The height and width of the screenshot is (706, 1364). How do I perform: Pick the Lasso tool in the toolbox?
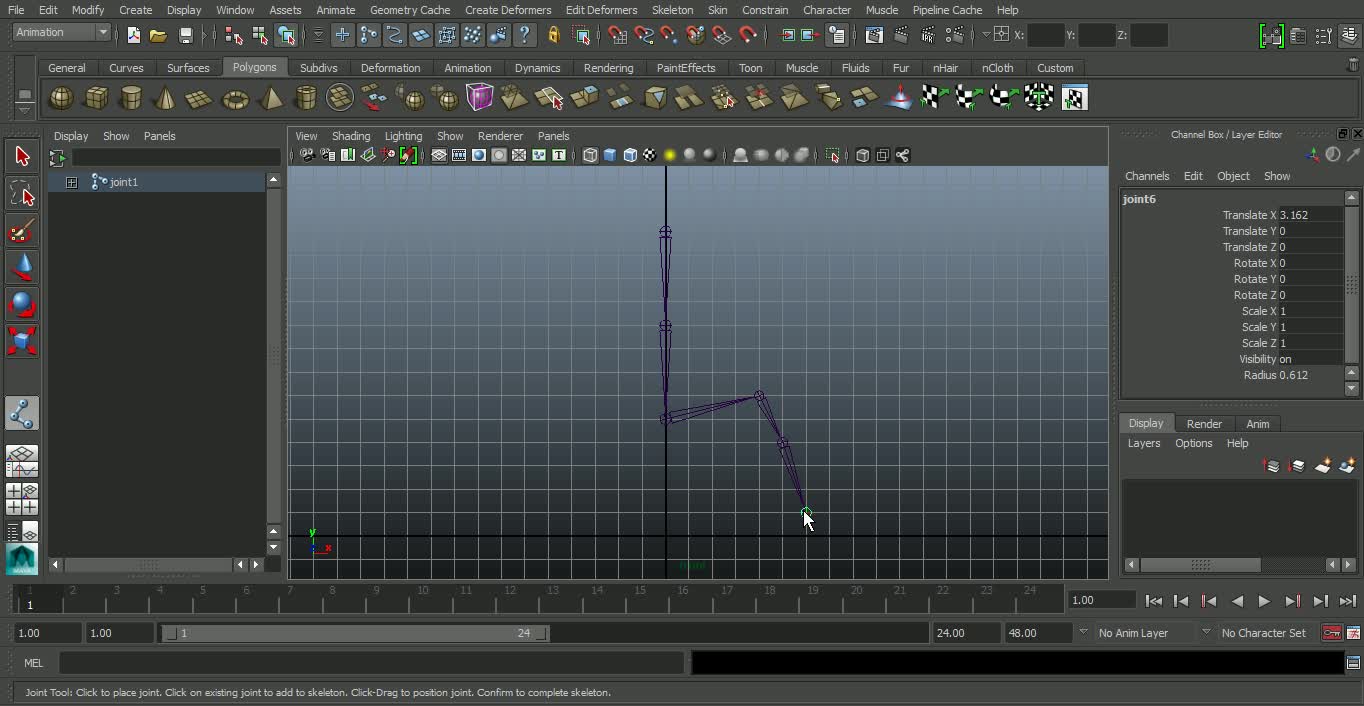click(22, 193)
